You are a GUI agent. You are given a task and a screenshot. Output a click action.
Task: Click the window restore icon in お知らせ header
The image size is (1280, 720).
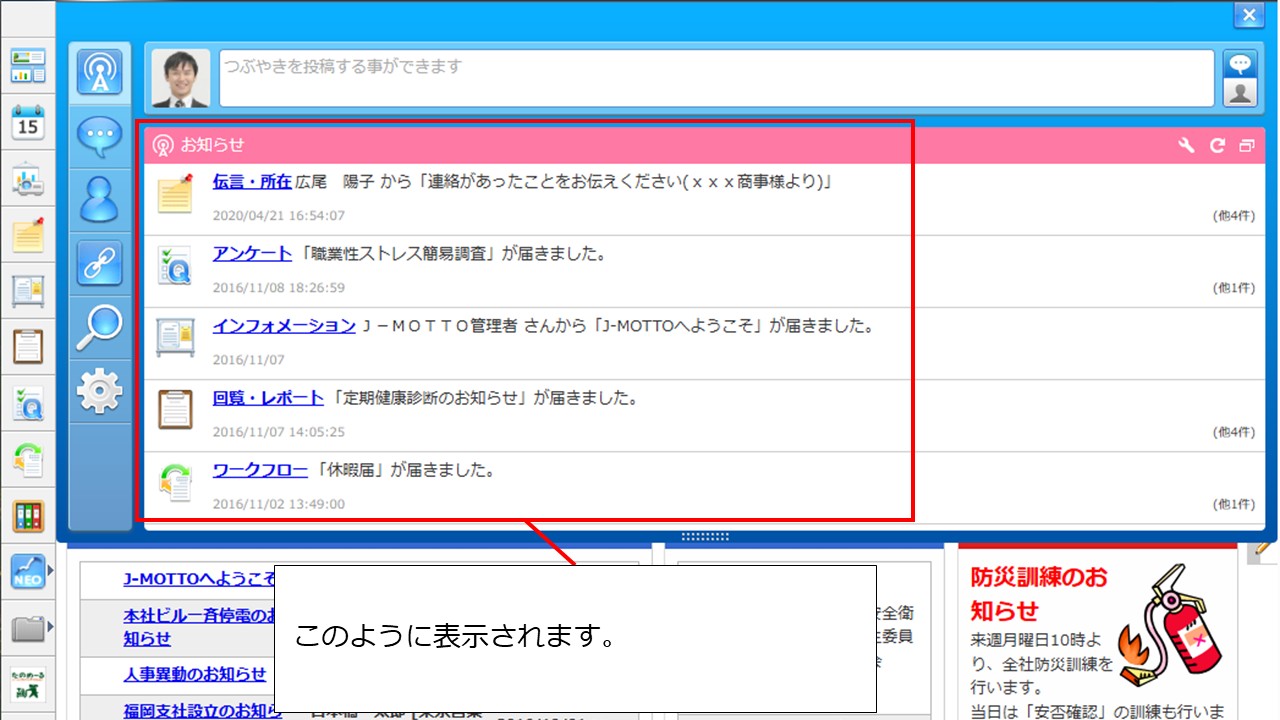pos(1246,145)
